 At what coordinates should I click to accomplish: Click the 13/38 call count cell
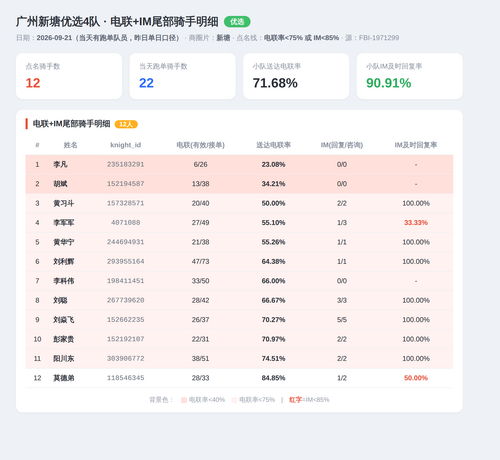pyautogui.click(x=201, y=184)
